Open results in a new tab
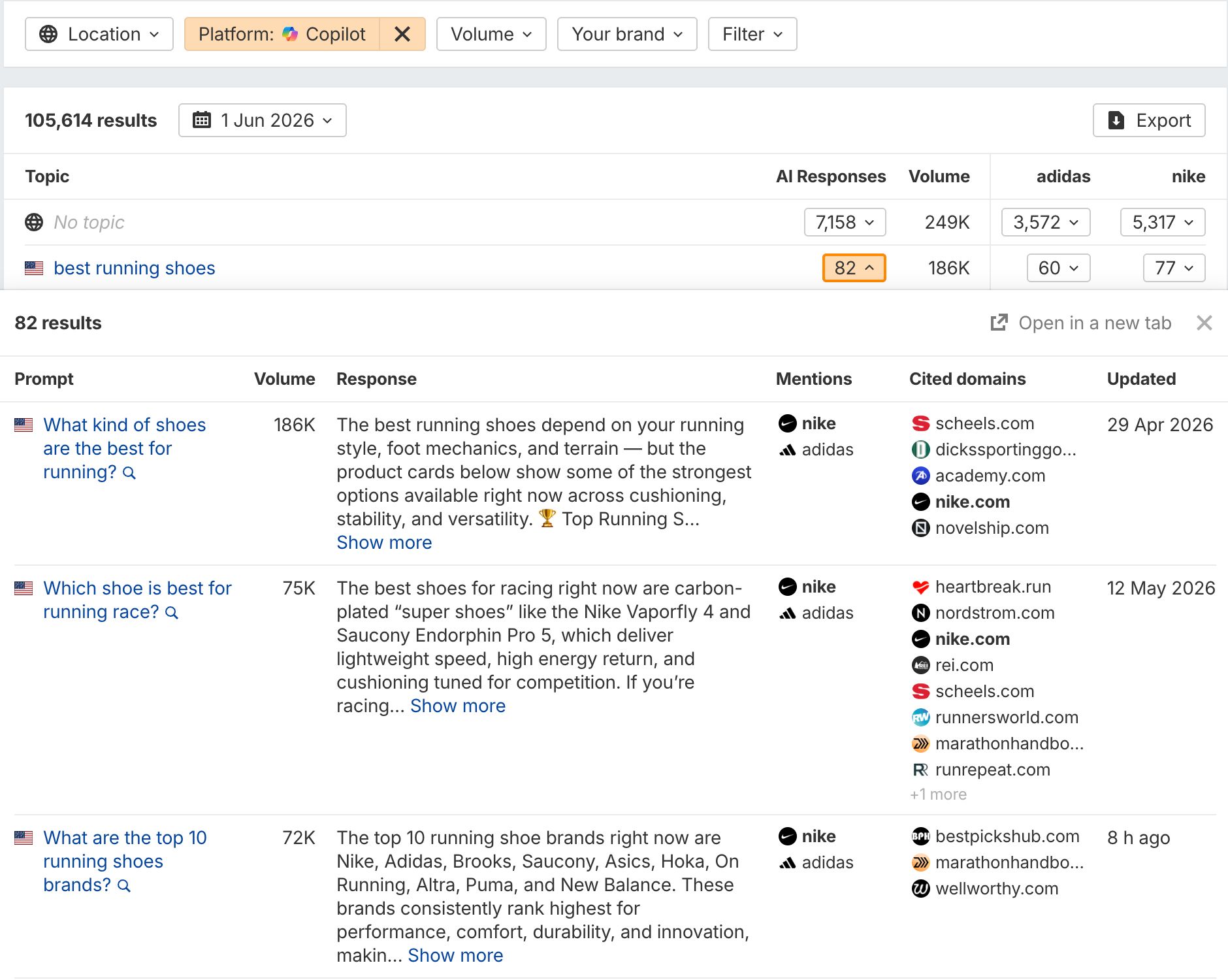This screenshot has height=980, width=1228. 1081,323
